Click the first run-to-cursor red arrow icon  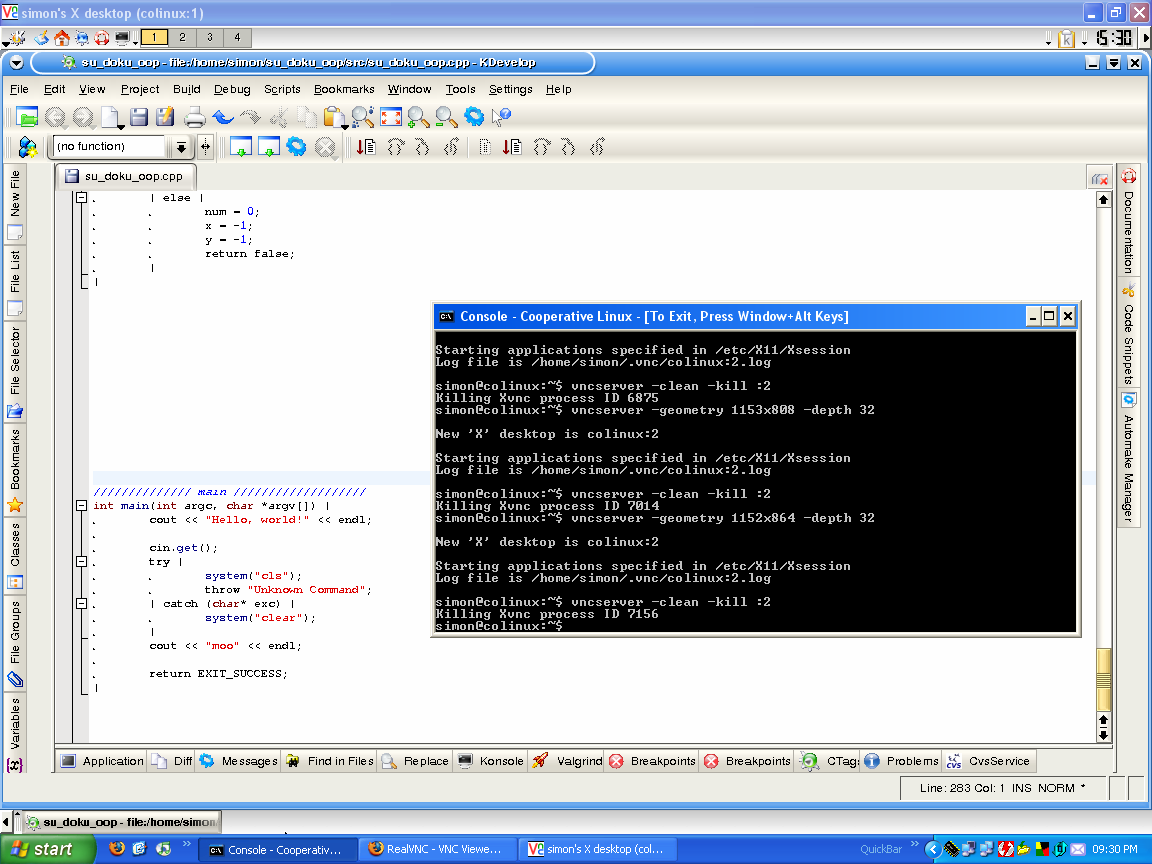click(x=367, y=147)
